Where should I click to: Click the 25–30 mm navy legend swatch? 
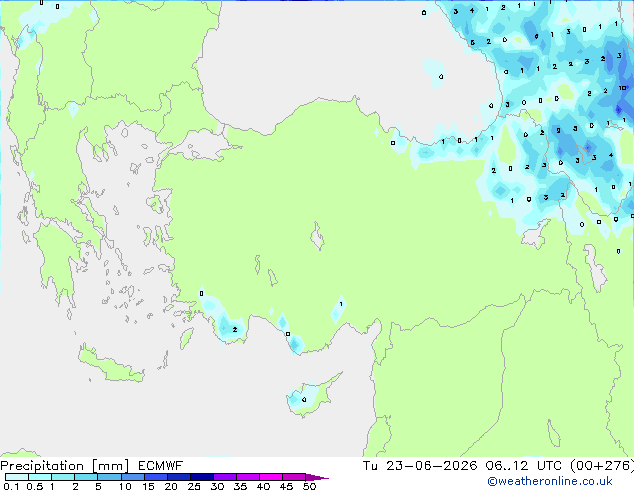[202, 477]
